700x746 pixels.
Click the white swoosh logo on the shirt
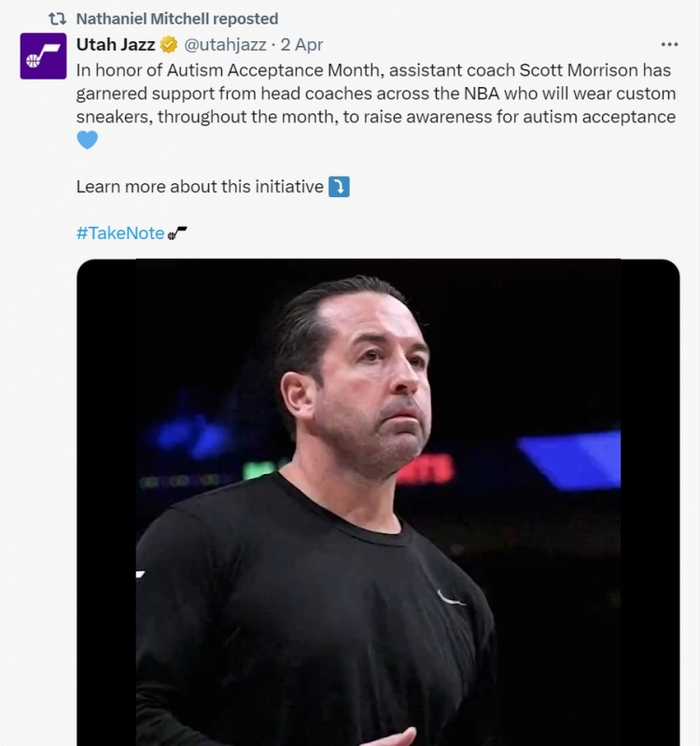point(451,598)
